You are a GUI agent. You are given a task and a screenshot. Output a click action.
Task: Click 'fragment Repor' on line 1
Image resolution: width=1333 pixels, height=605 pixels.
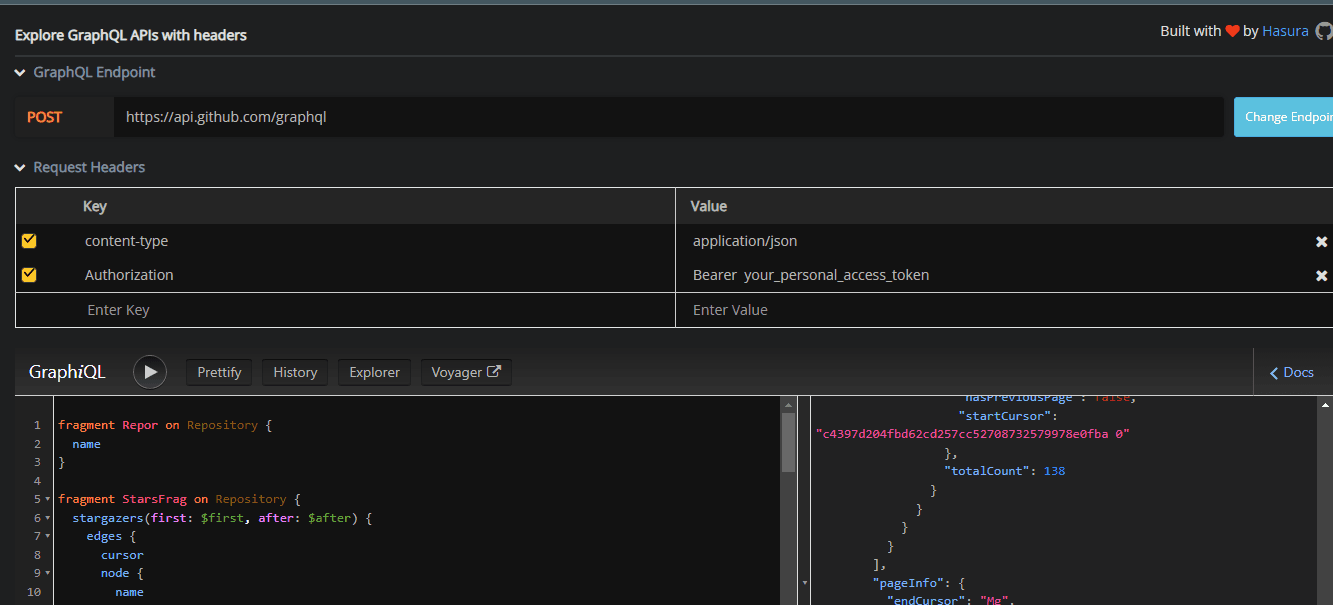(x=108, y=425)
